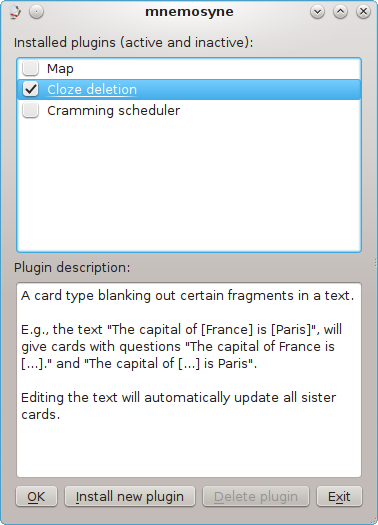Screen dimensions: 378x525
Task: Click the mnemosyne app icon in title bar
Action: pyautogui.click(x=14, y=12)
